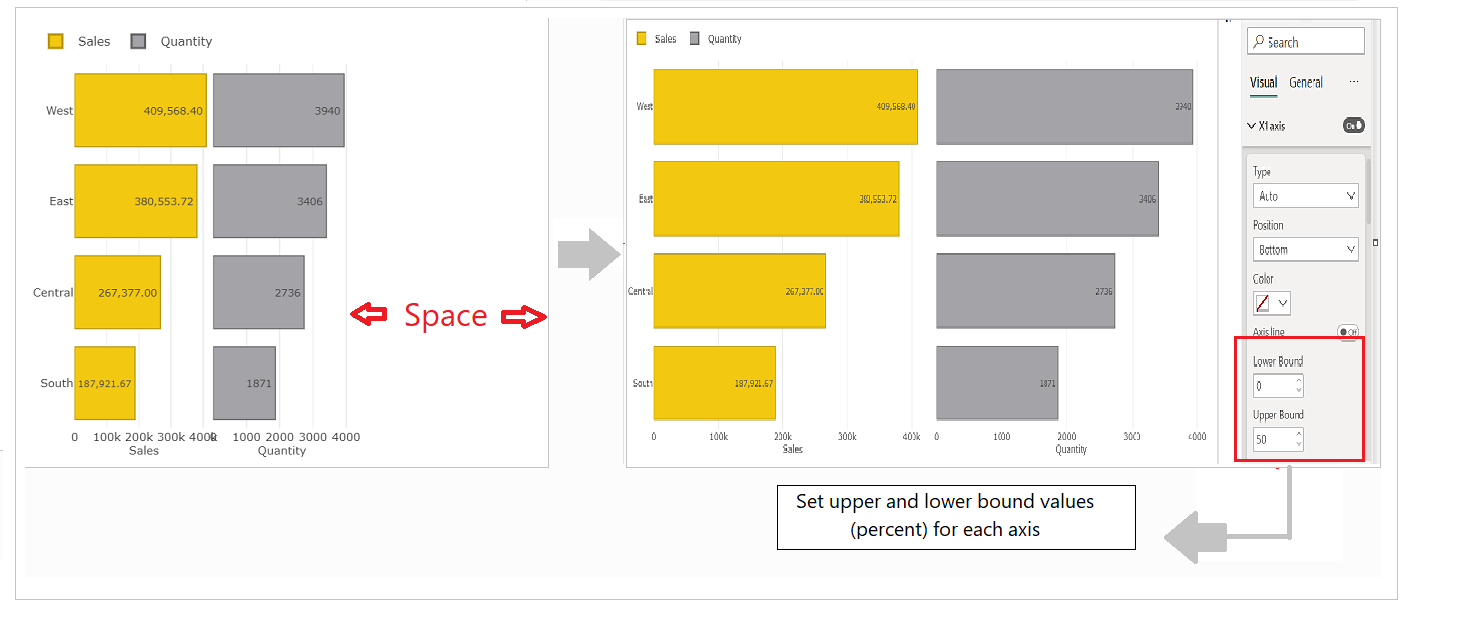Viewport: 1476px width, 634px height.
Task: Toggle the X1 axis switch off
Action: [x=1353, y=126]
